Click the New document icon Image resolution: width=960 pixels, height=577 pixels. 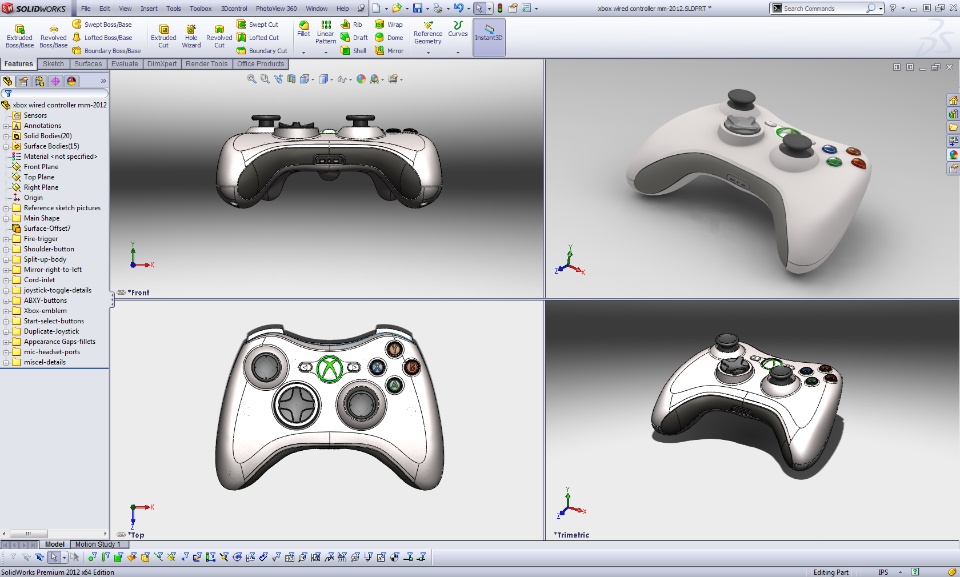coord(376,8)
